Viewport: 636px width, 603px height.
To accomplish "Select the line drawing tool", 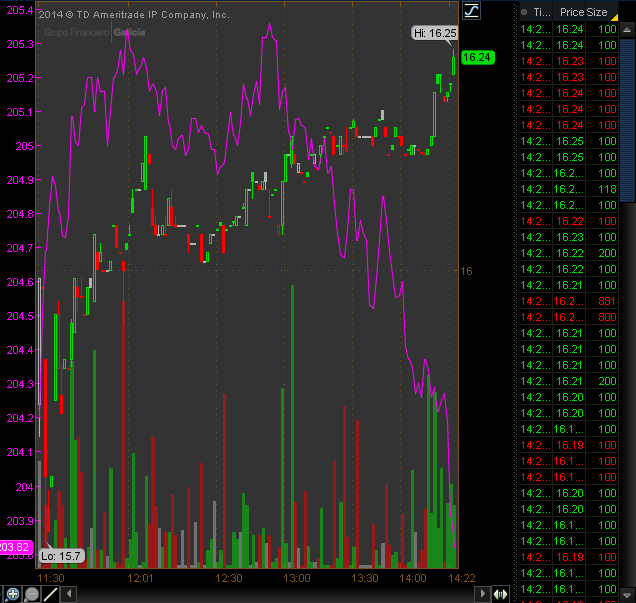I will pos(50,594).
